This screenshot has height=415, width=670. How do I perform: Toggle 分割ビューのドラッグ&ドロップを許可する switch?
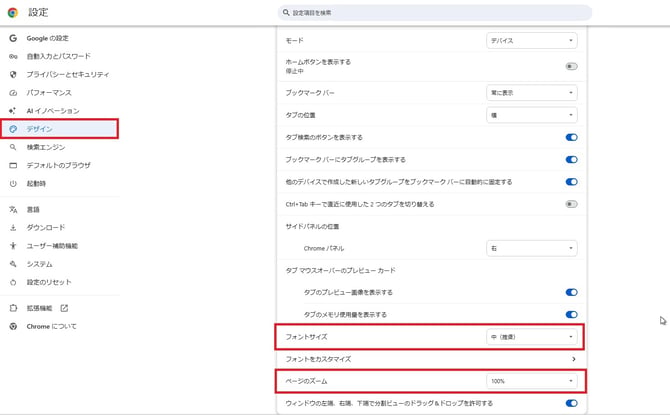571,403
